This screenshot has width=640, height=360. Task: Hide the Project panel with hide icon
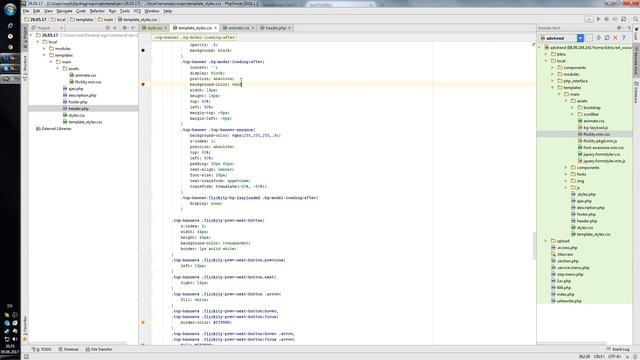(x=133, y=28)
